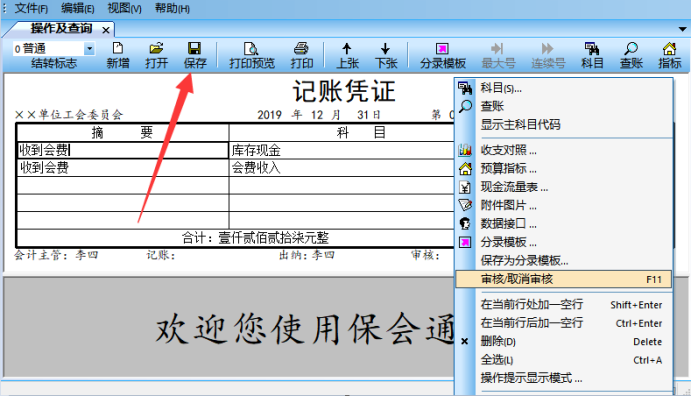Select 显示主科目代码 menu entry
The height and width of the screenshot is (397, 692).
tap(564, 125)
